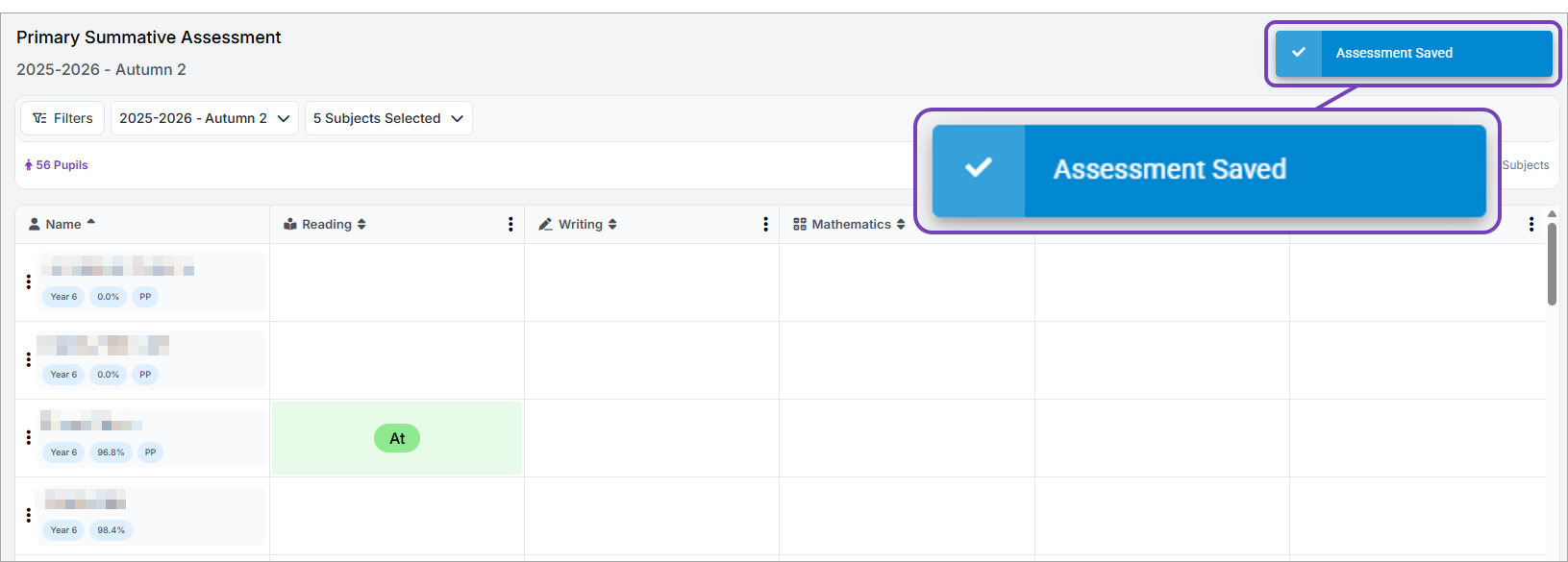Click the Mathematics column sort arrows
Viewport: 1568px width, 562px height.
(901, 225)
